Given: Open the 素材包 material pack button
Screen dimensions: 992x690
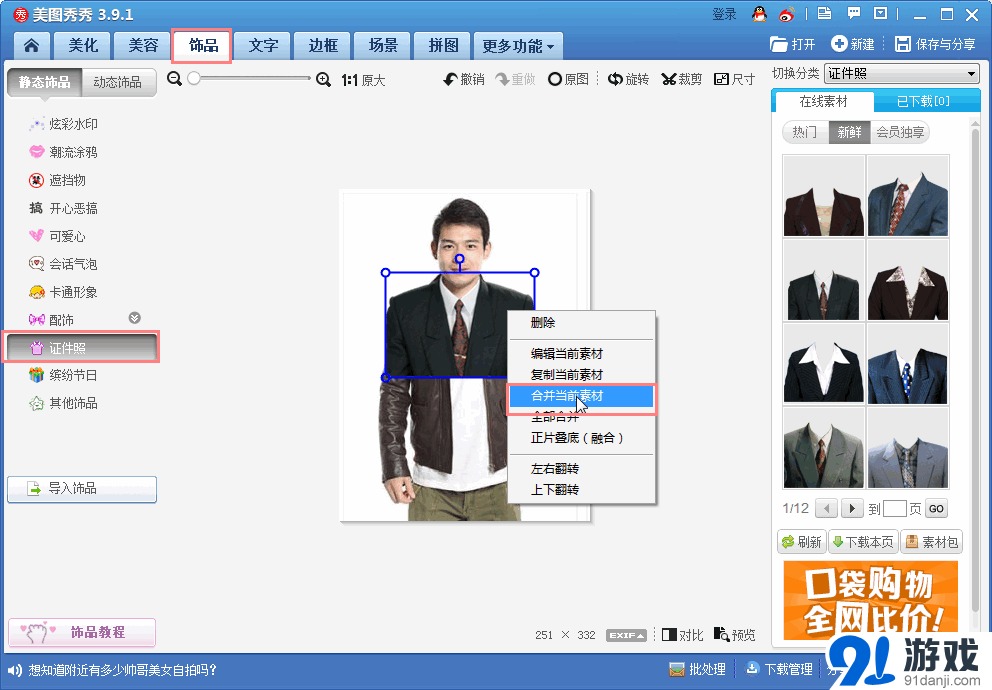Looking at the screenshot, I should 931,542.
